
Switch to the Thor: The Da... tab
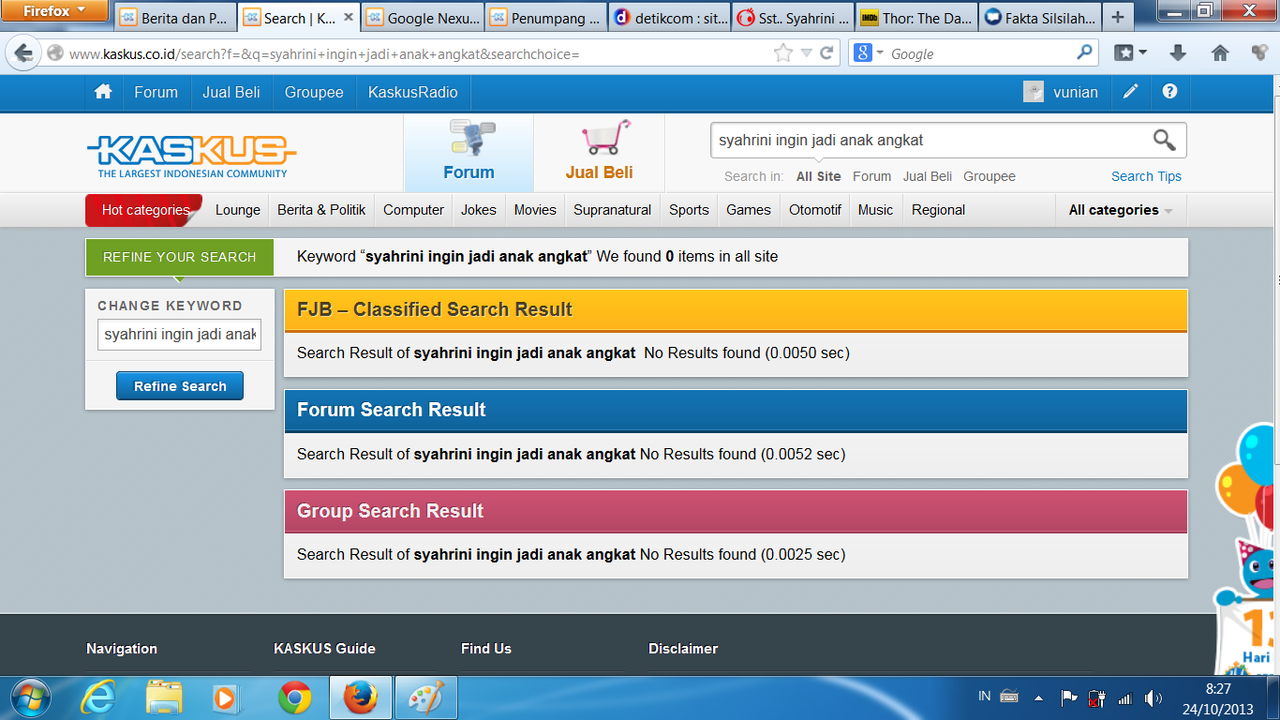click(x=915, y=18)
